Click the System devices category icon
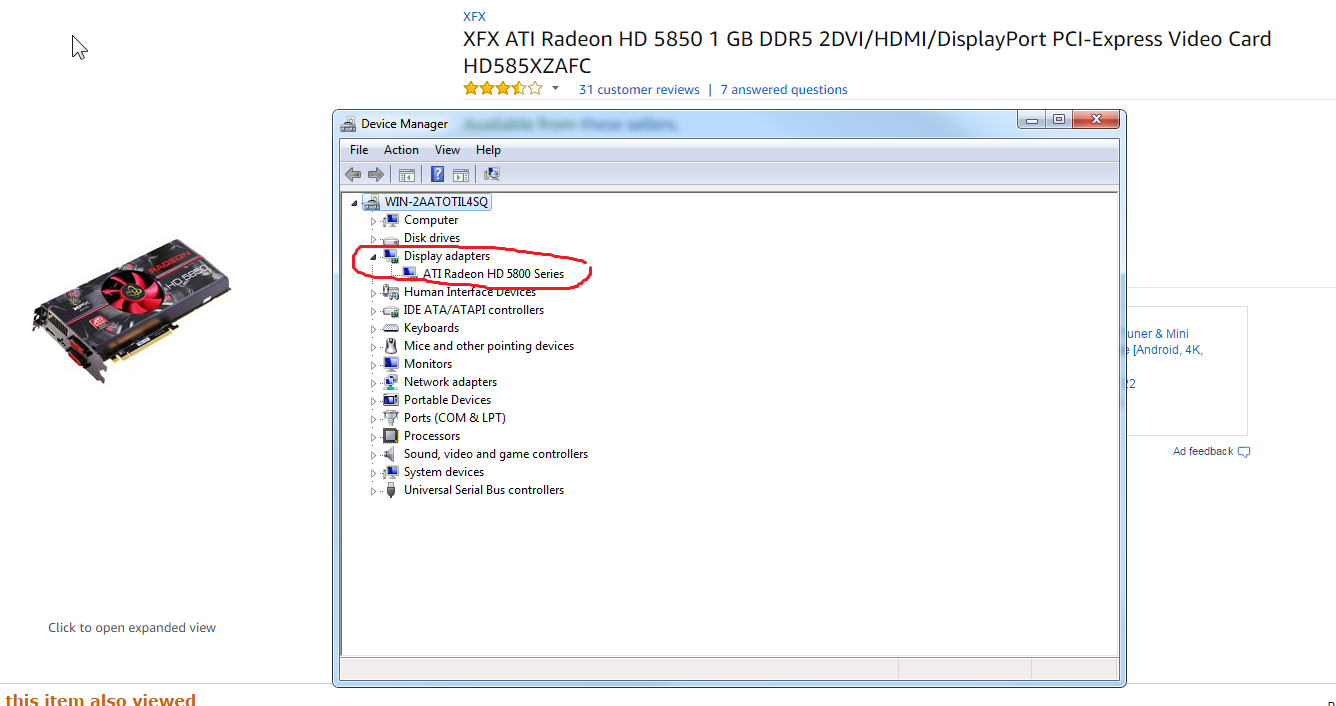Viewport: 1336px width, 706px height. click(x=391, y=472)
